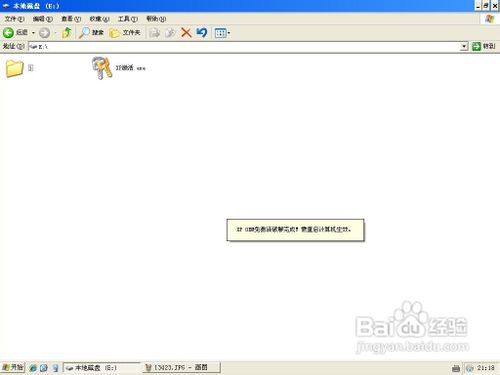Delete selection with the red X icon

click(x=186, y=33)
